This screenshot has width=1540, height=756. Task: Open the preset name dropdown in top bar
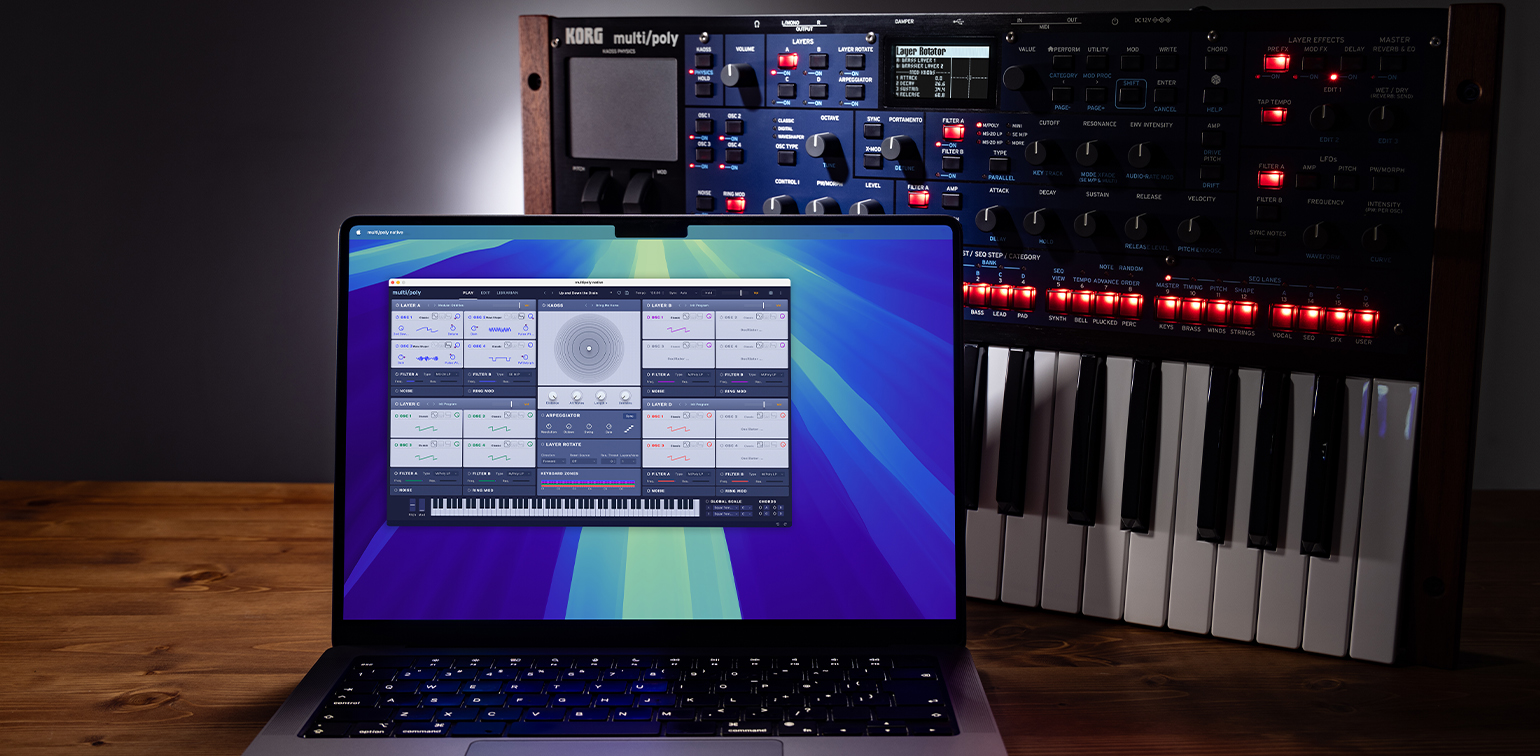587,293
